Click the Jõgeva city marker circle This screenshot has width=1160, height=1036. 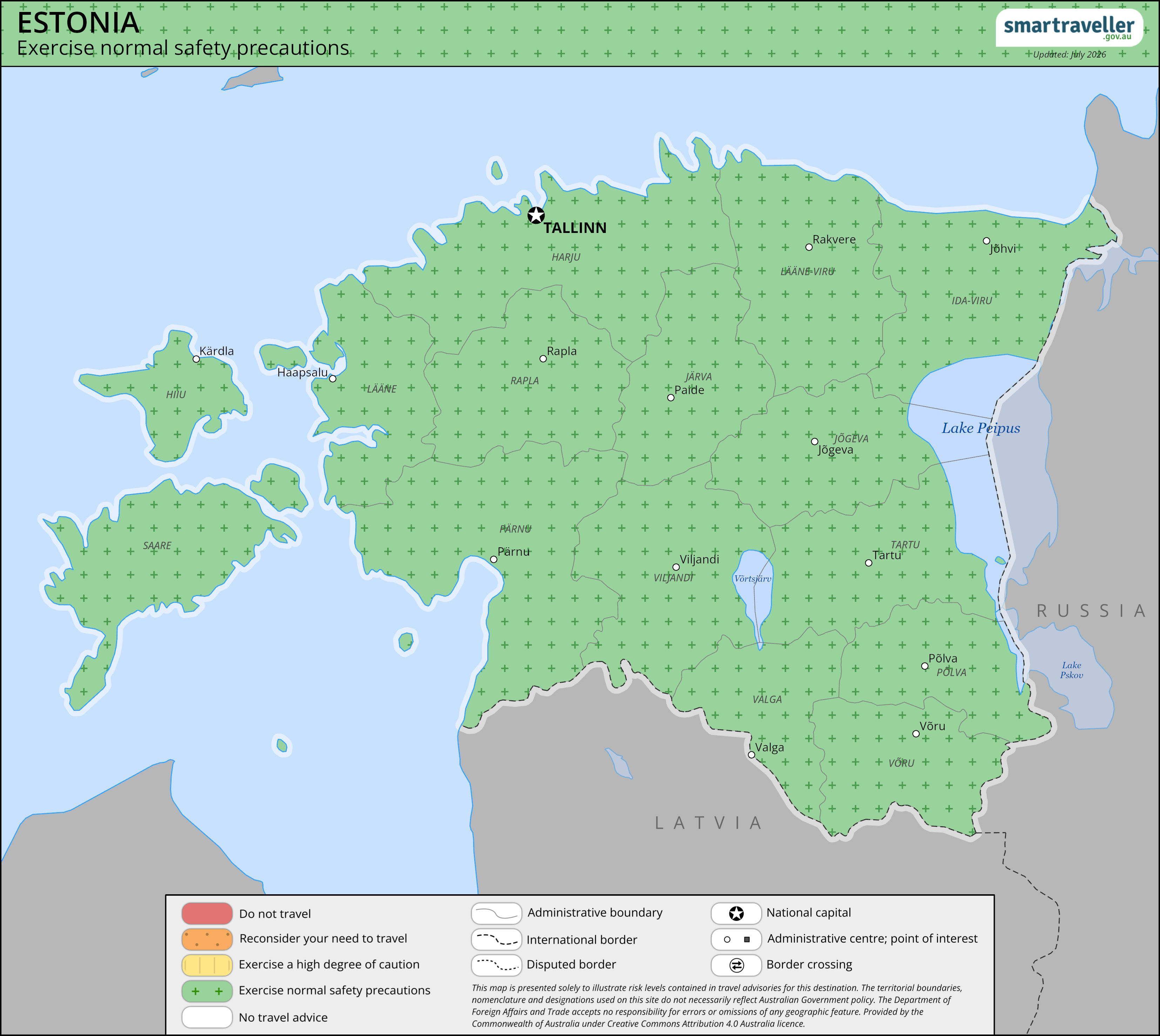click(x=814, y=441)
